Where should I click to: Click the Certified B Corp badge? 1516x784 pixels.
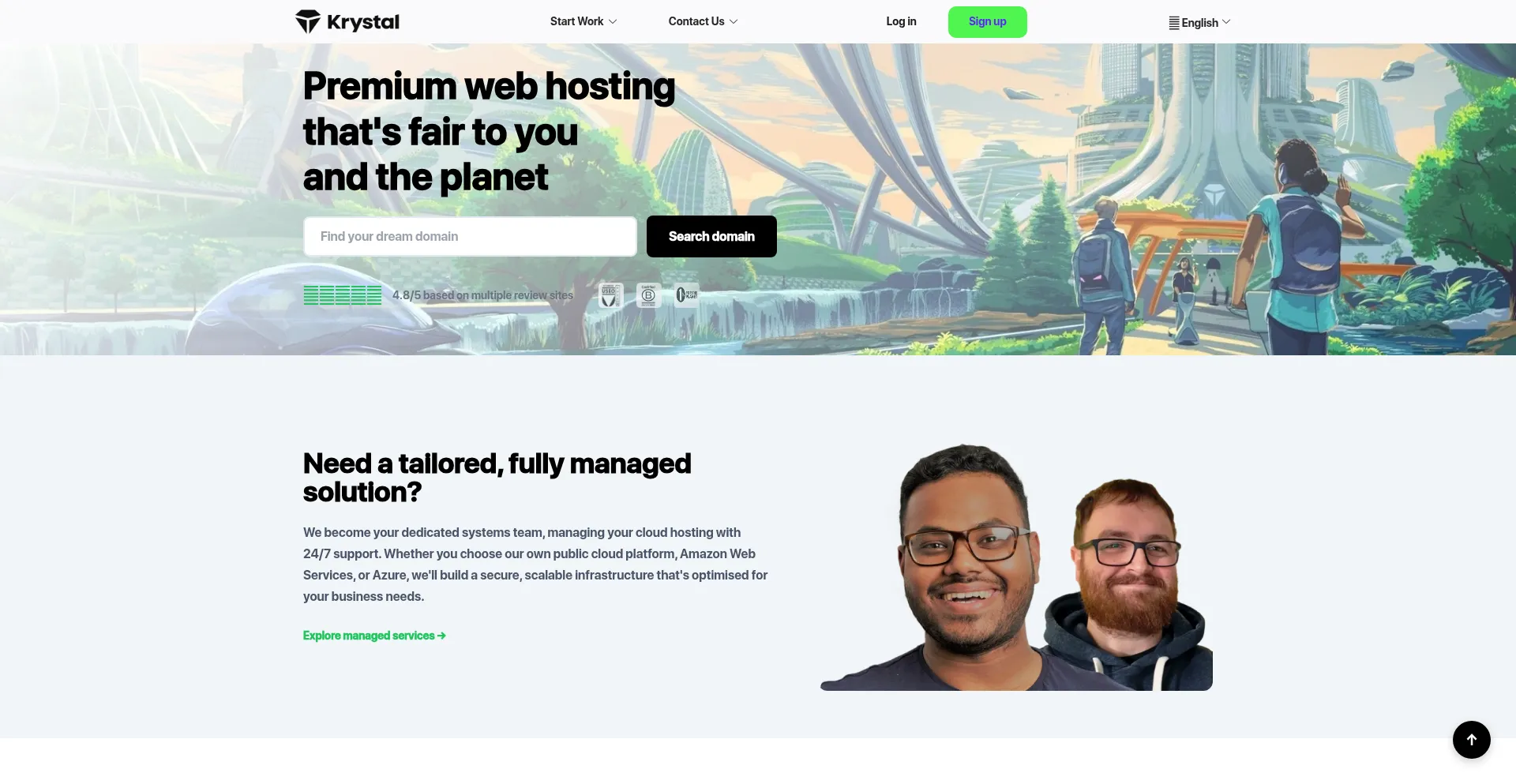[x=648, y=295]
